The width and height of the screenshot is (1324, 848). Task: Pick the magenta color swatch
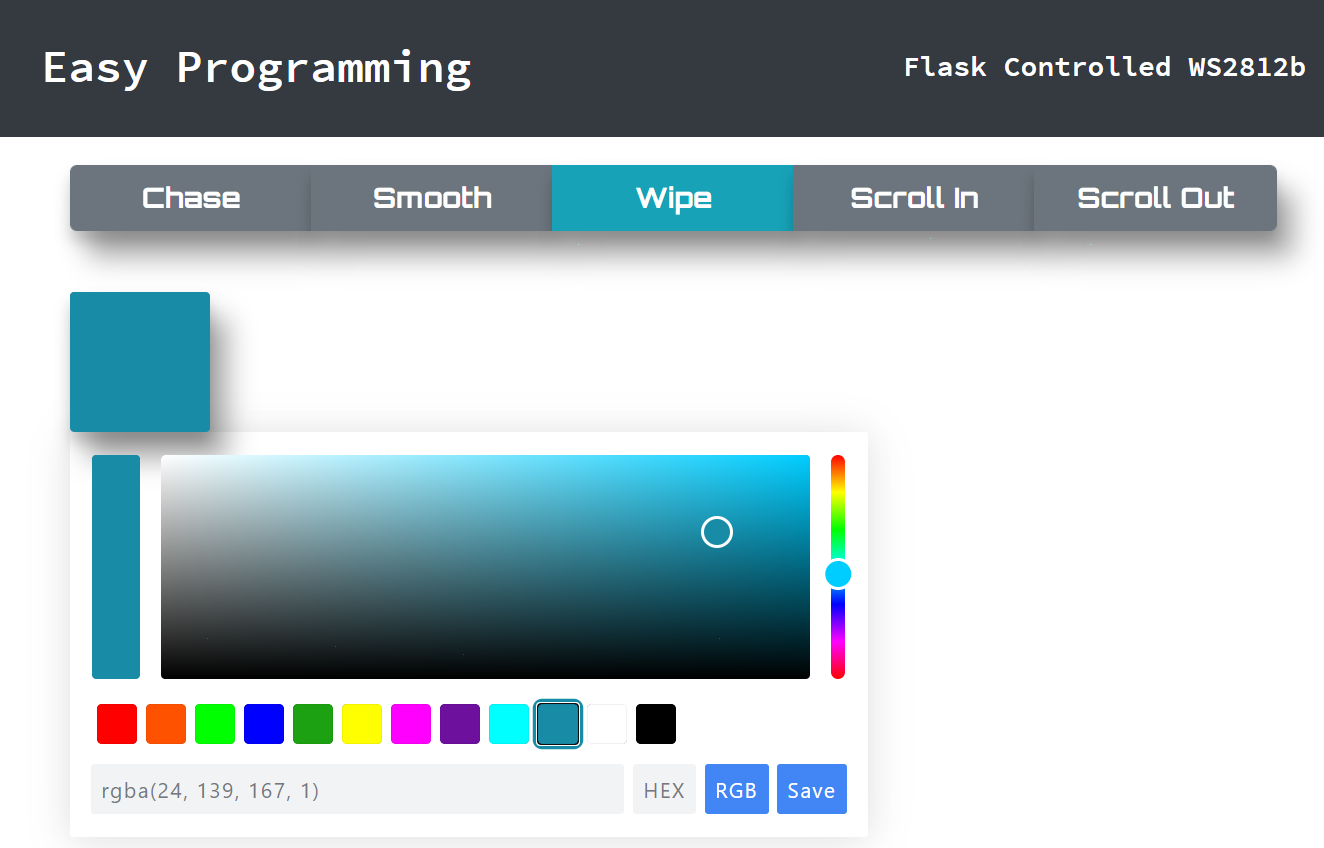point(411,724)
